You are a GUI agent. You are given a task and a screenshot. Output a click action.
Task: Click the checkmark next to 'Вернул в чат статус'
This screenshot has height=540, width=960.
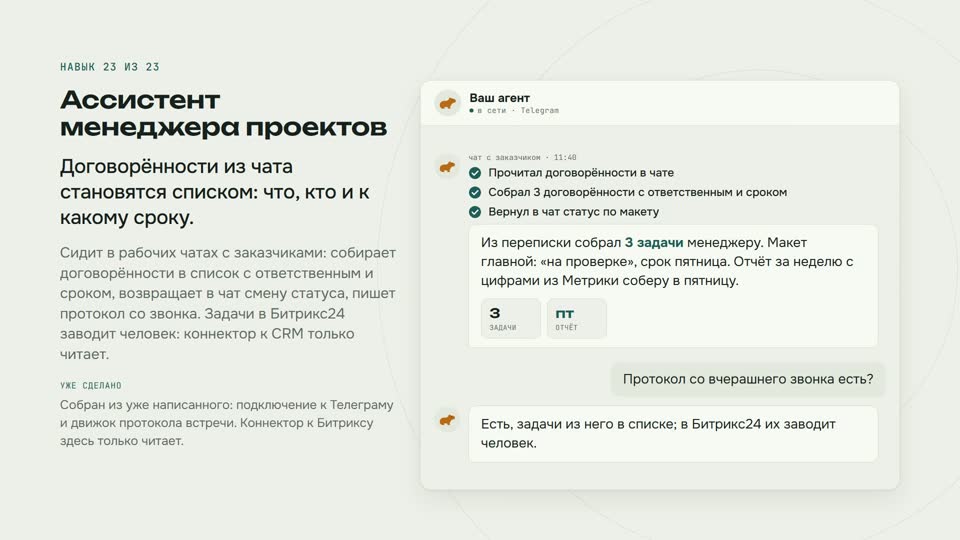474,212
